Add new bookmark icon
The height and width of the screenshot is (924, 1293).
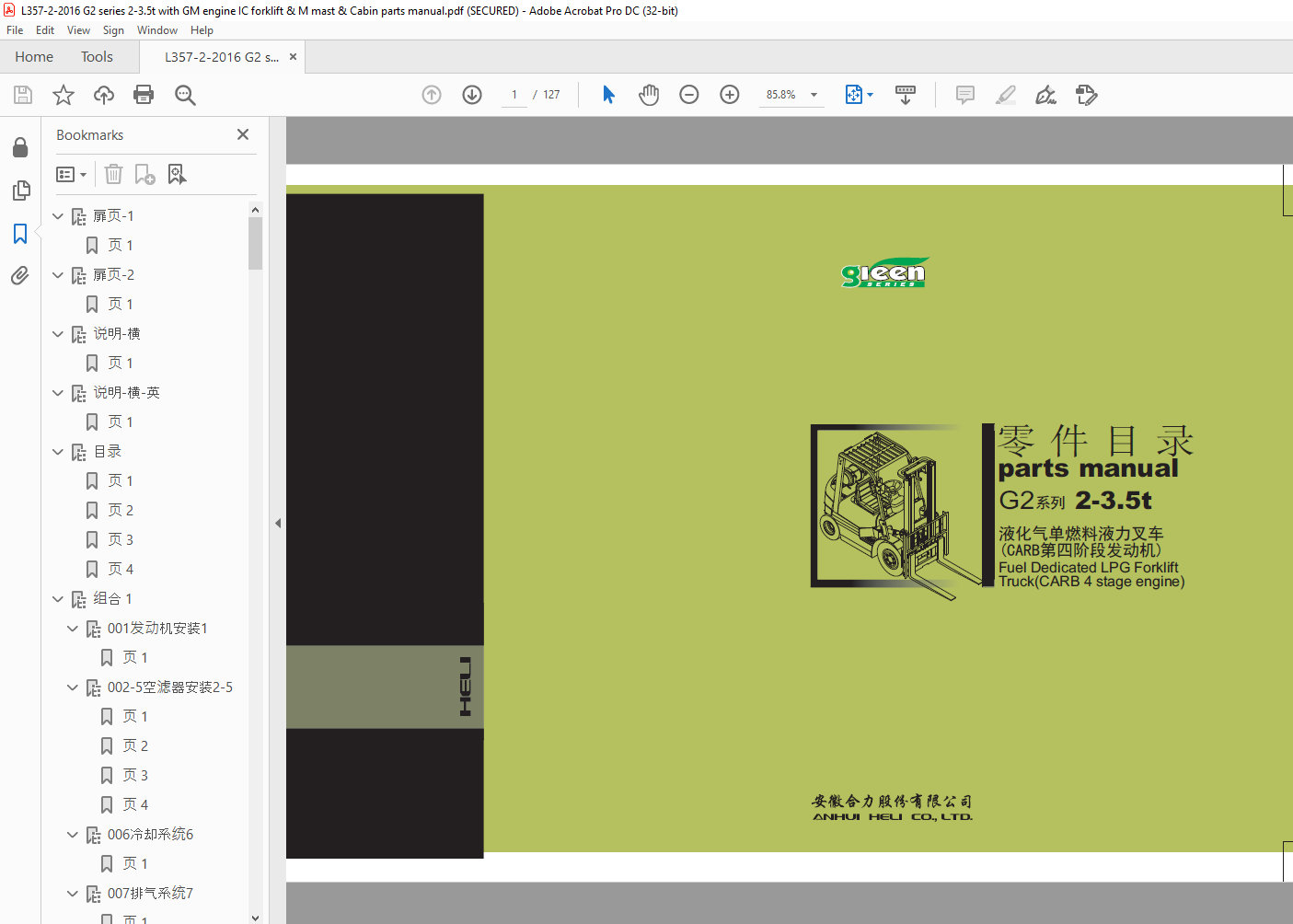tap(145, 174)
